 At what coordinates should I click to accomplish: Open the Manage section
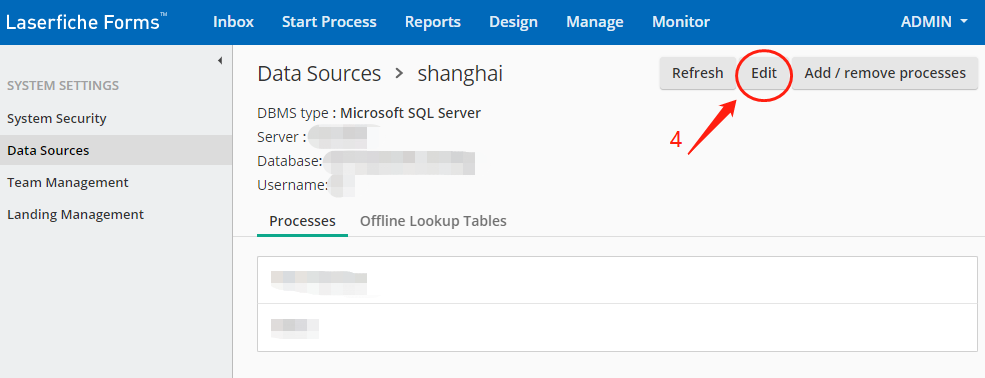coord(595,22)
